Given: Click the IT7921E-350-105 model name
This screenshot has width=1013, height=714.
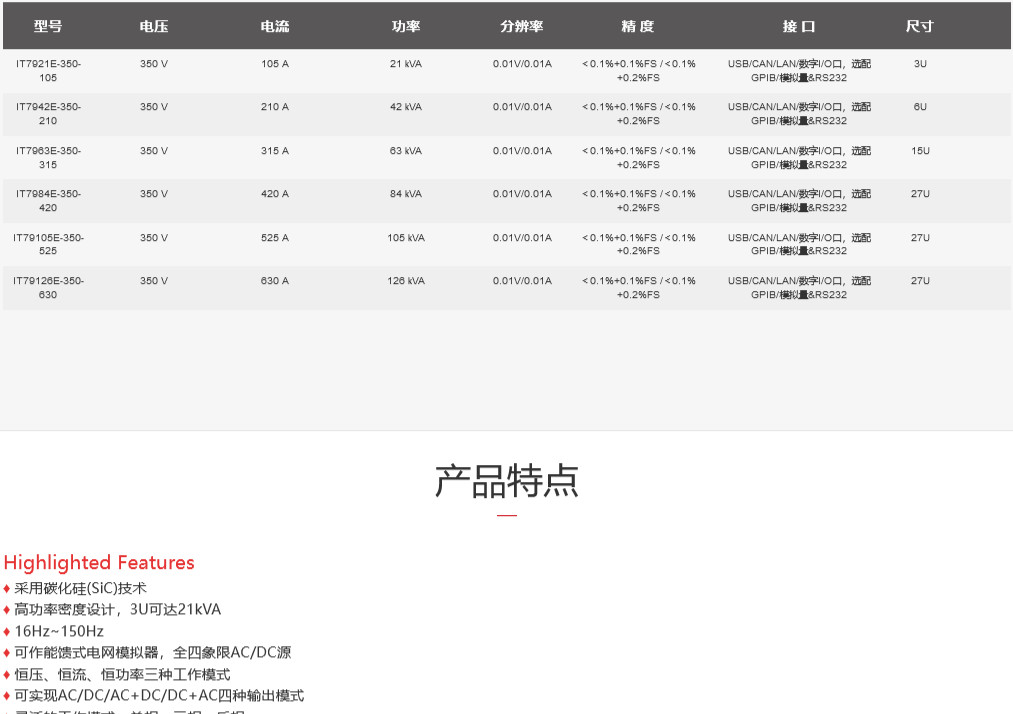Looking at the screenshot, I should click(48, 70).
